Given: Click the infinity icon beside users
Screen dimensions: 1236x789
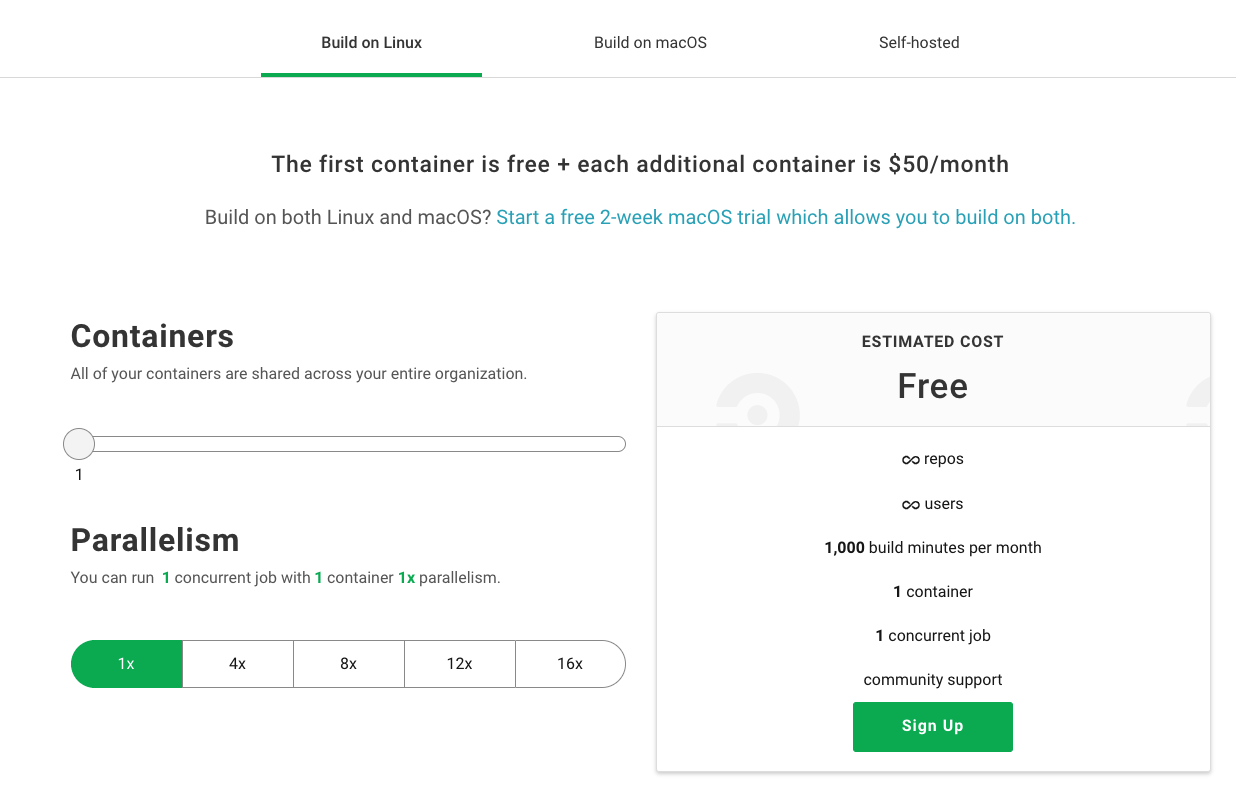Looking at the screenshot, I should point(910,505).
